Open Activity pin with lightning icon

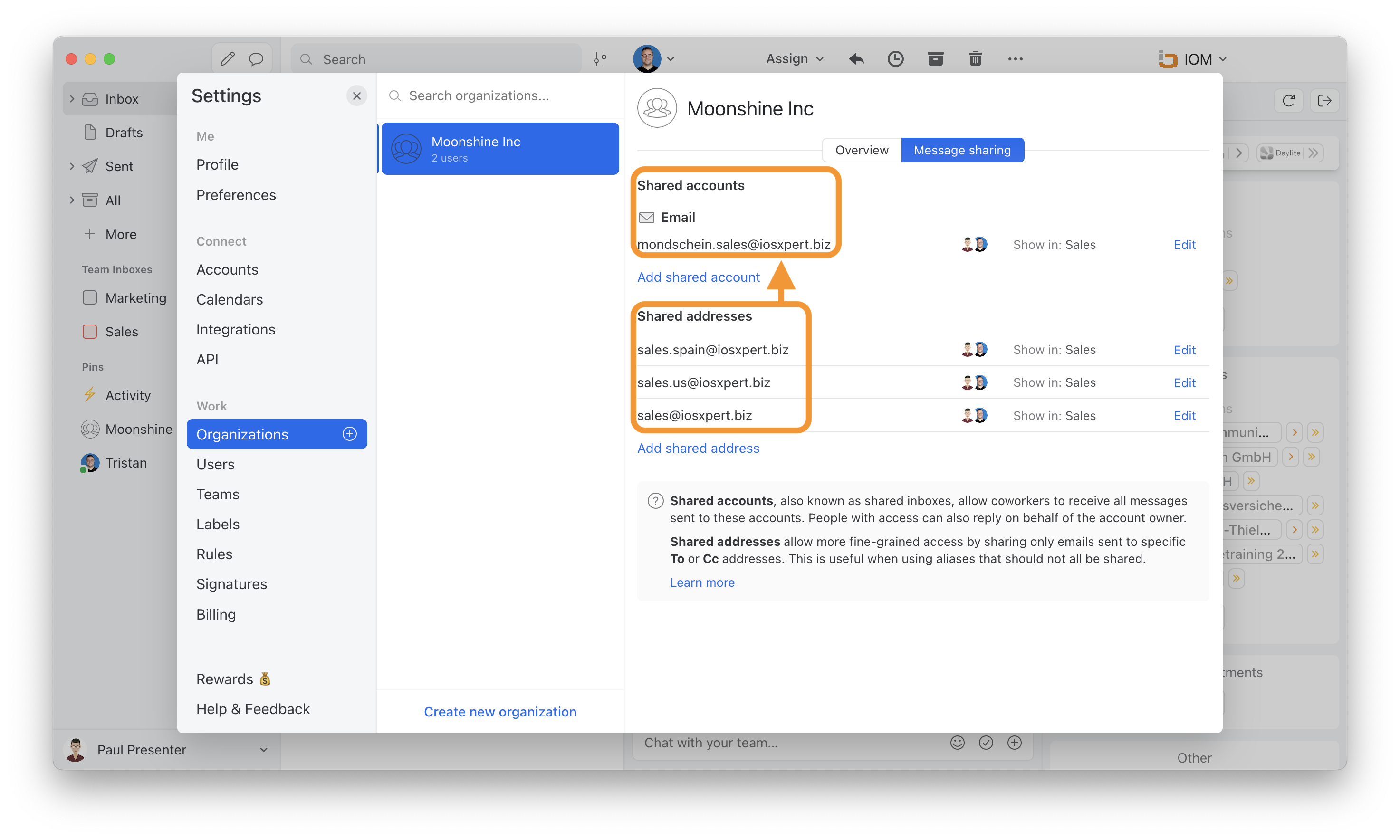click(116, 395)
